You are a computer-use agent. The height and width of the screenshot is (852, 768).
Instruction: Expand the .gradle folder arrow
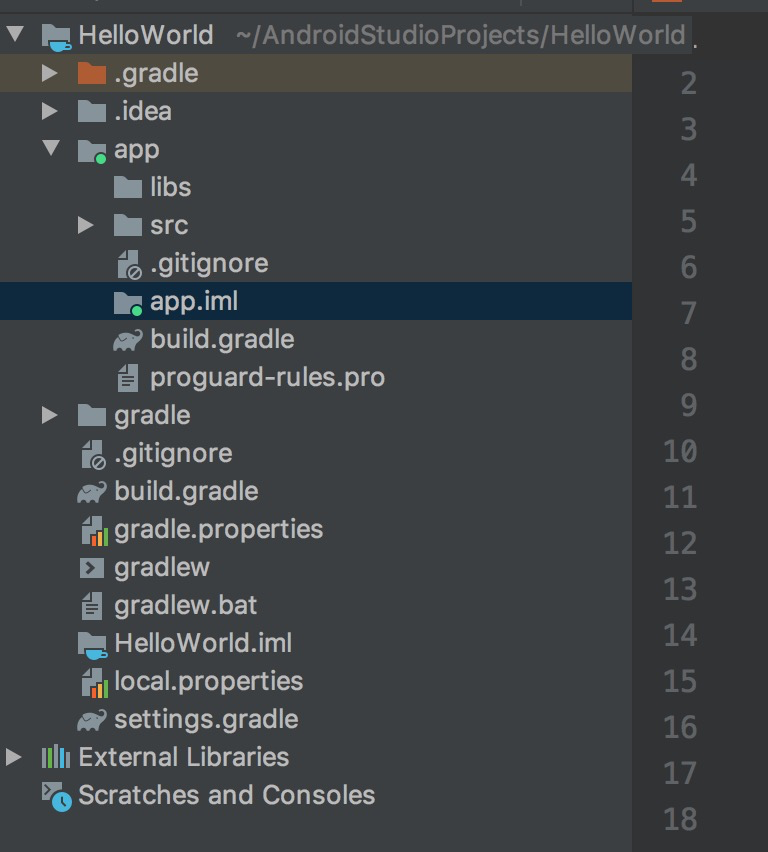(x=50, y=73)
